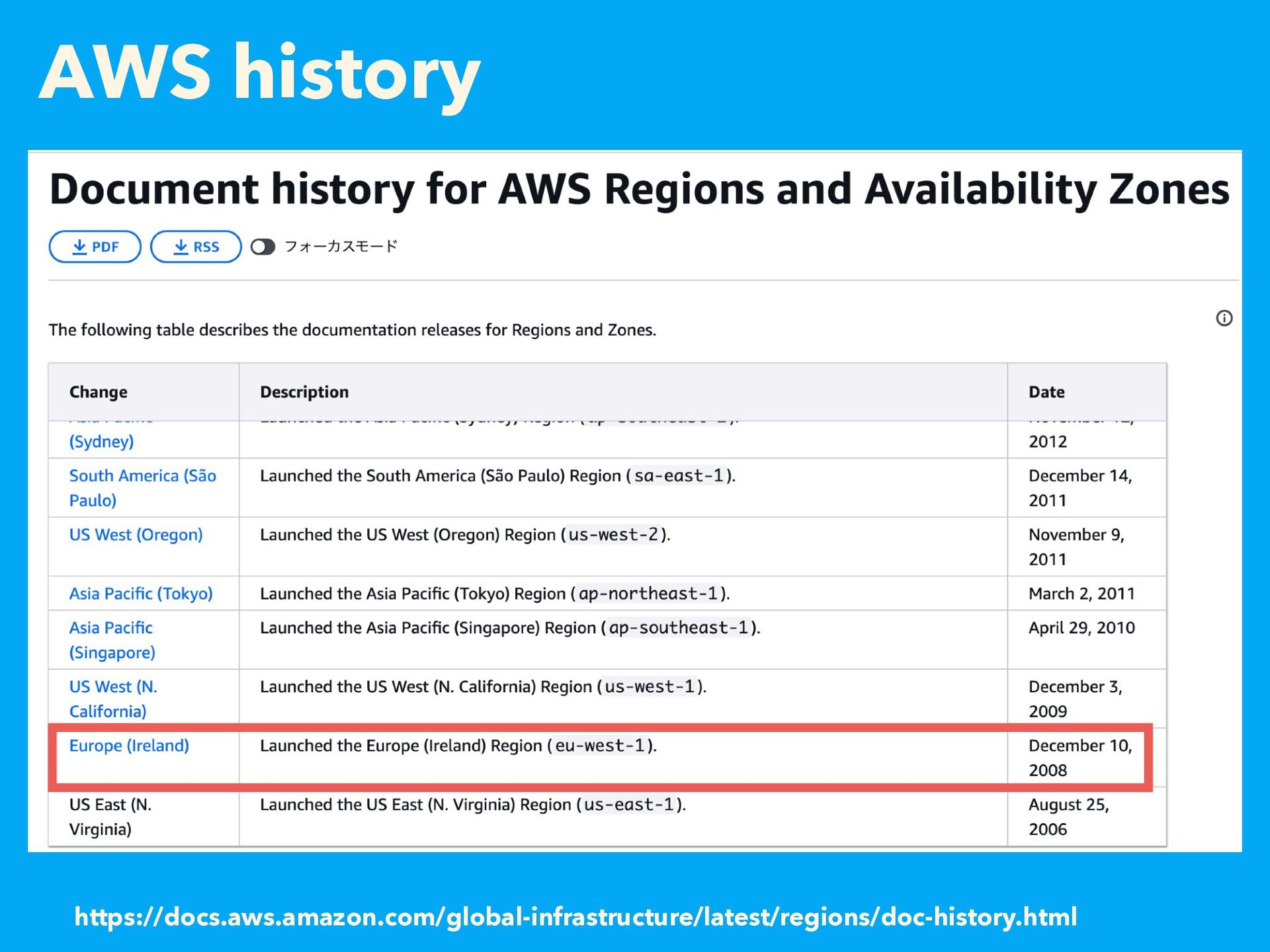Click the Date column header
This screenshot has height=952, width=1270.
click(1046, 392)
